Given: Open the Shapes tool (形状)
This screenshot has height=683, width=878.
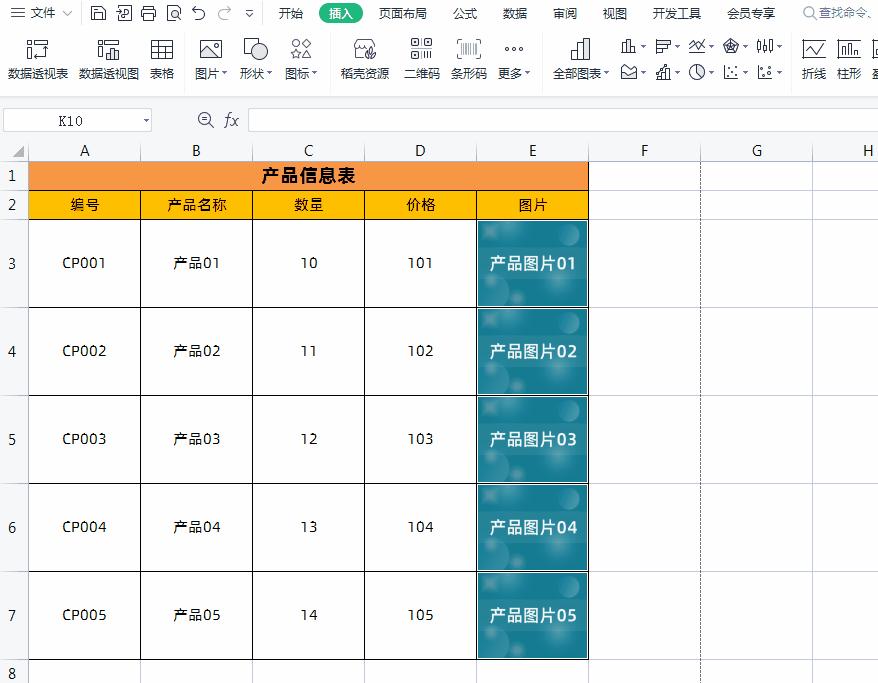Looking at the screenshot, I should tap(253, 57).
